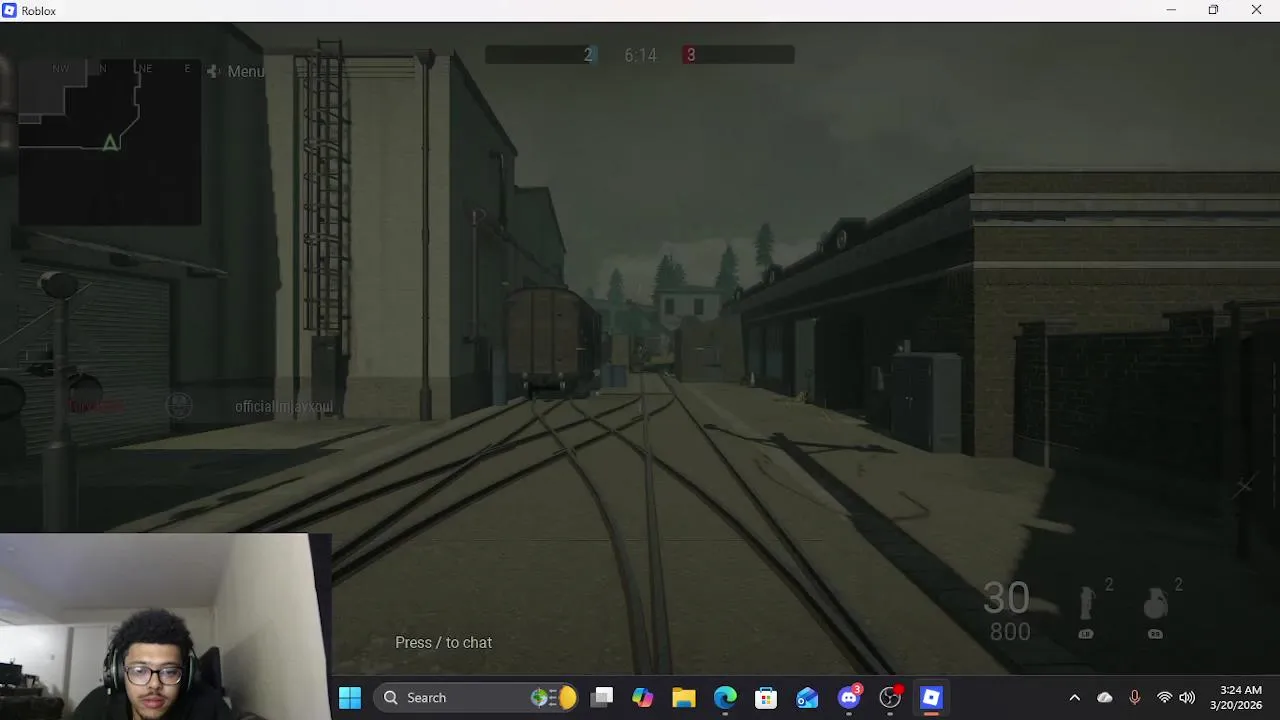Open Microsoft Store from the taskbar
Screen dimensions: 1280x720
[x=766, y=697]
